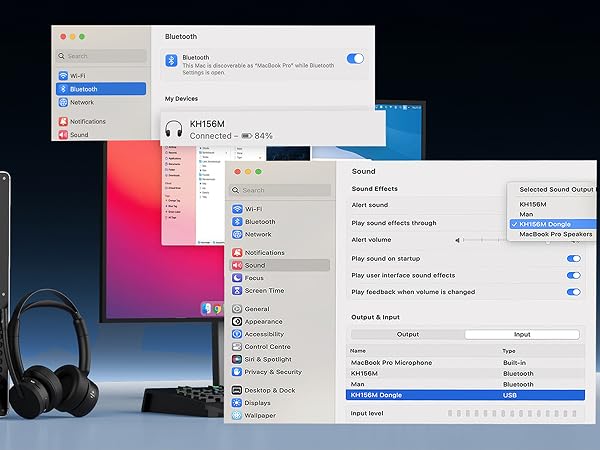600x450 pixels.
Task: Select MacBook Pro Microphone input row
Action: [465, 362]
